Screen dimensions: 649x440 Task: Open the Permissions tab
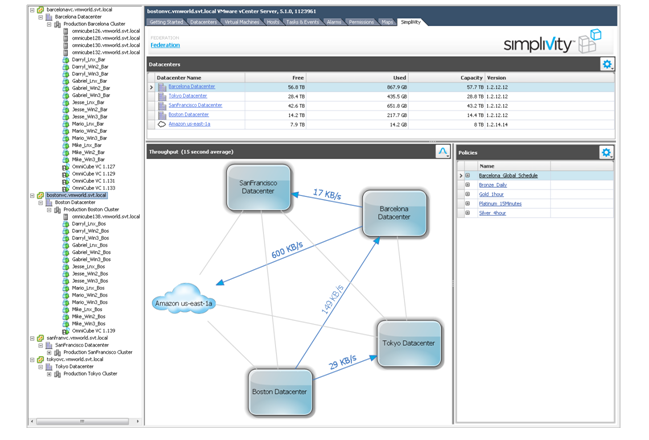point(361,22)
